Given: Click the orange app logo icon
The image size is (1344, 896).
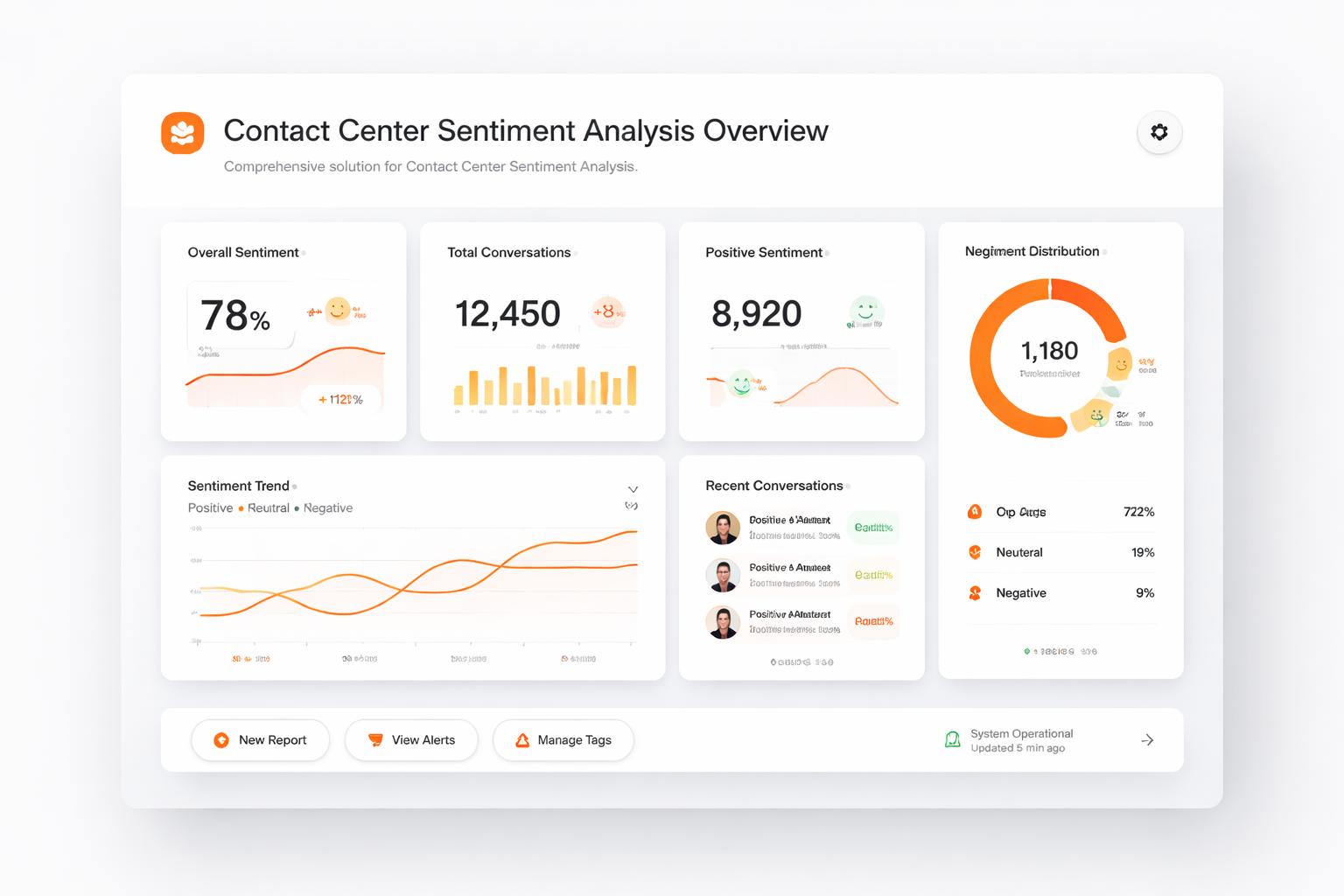Looking at the screenshot, I should click(183, 133).
